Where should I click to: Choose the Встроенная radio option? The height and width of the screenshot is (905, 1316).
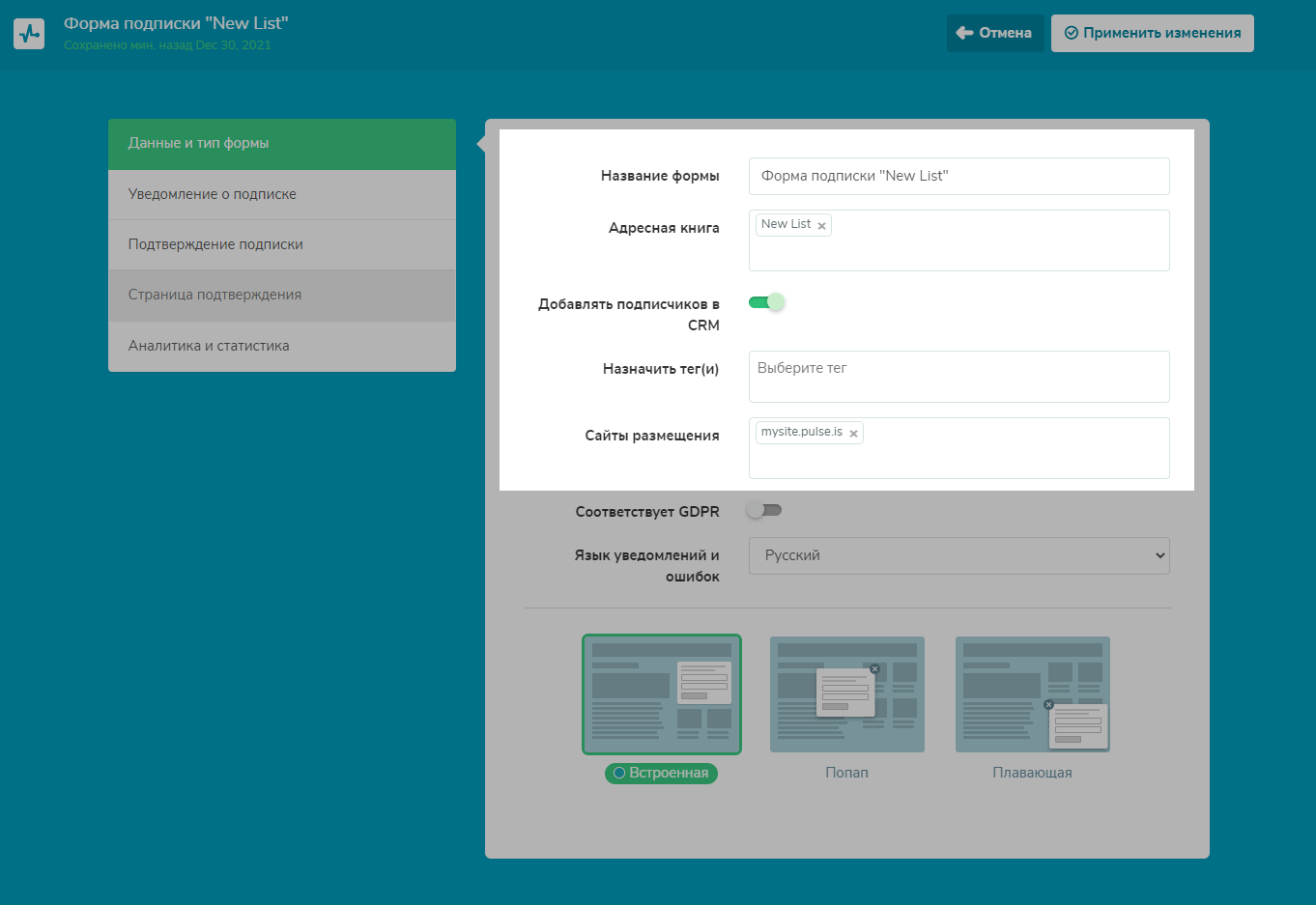point(620,774)
